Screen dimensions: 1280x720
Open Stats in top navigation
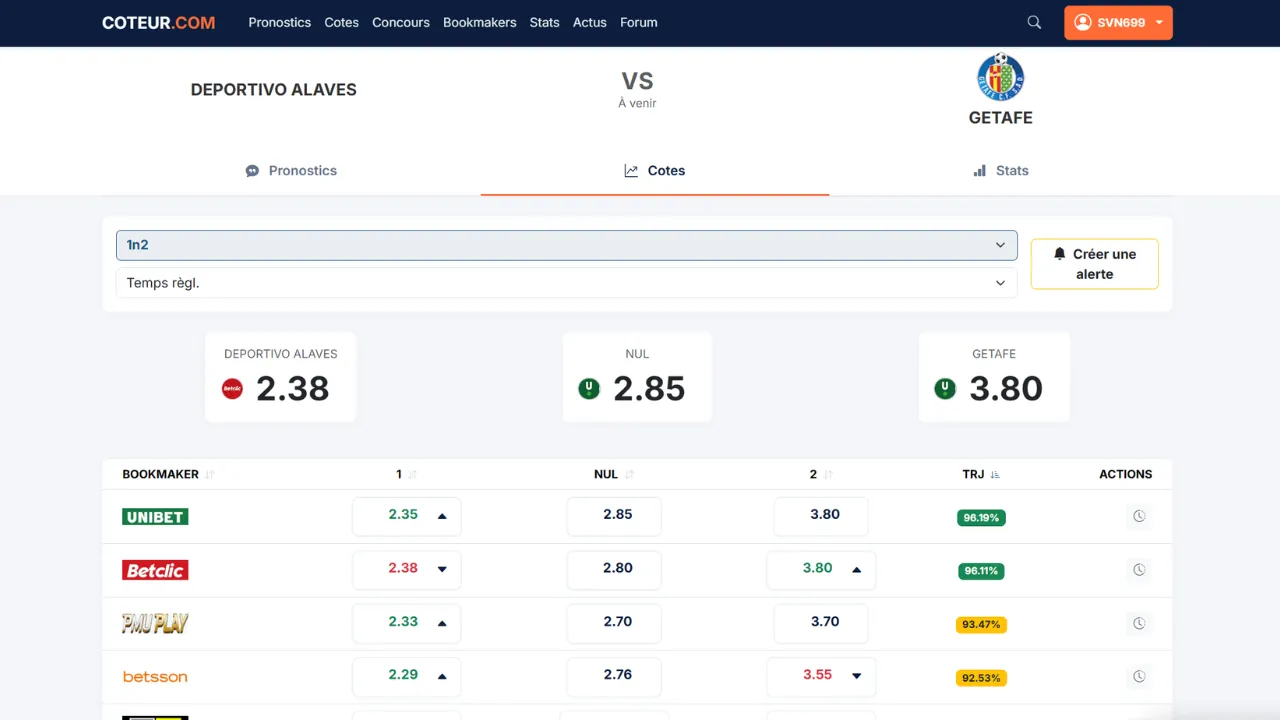[545, 22]
